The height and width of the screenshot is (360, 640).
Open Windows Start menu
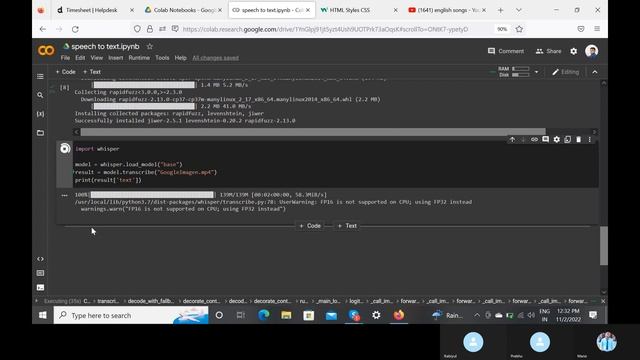coord(42,315)
